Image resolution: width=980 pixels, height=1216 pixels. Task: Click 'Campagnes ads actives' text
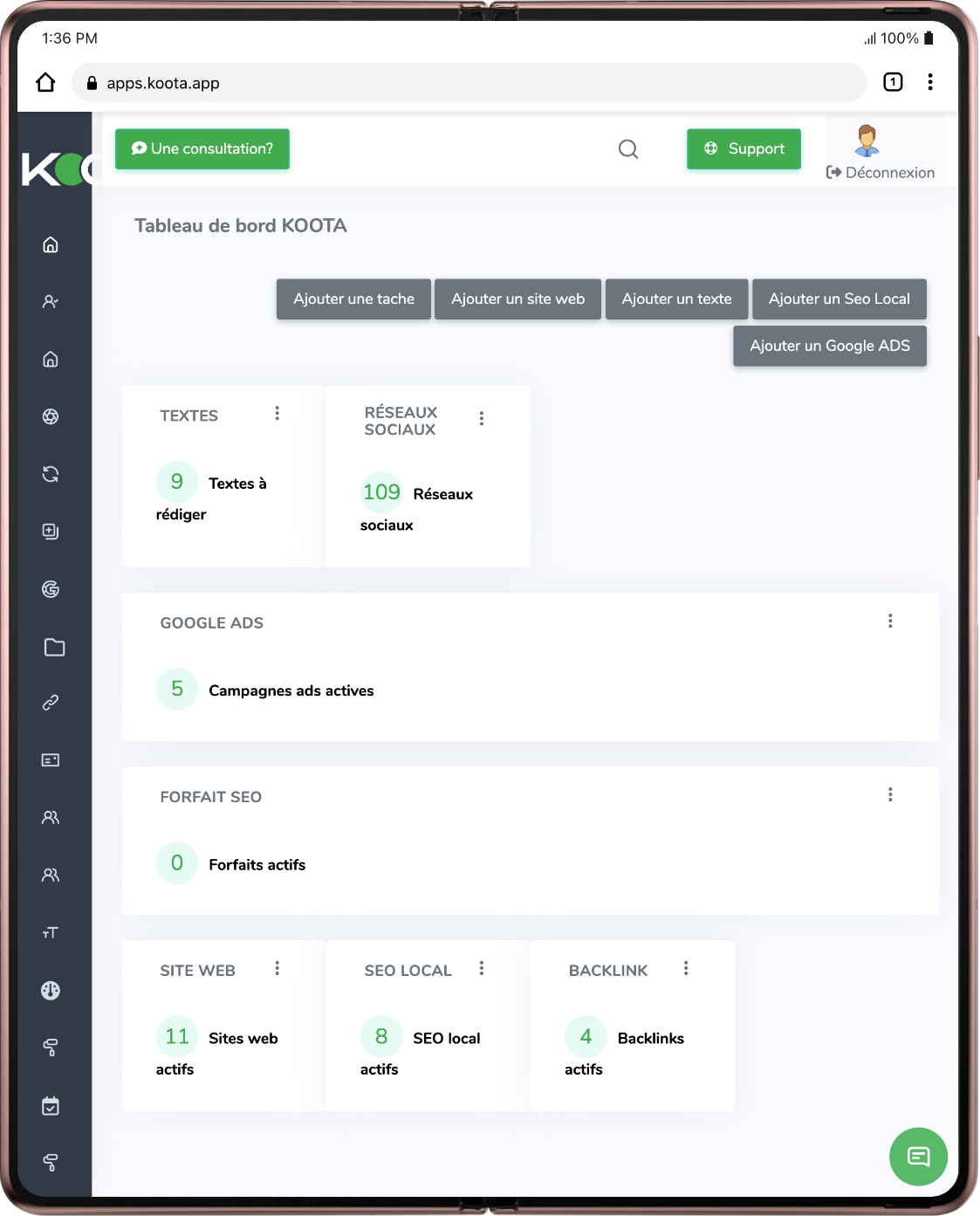(x=291, y=690)
